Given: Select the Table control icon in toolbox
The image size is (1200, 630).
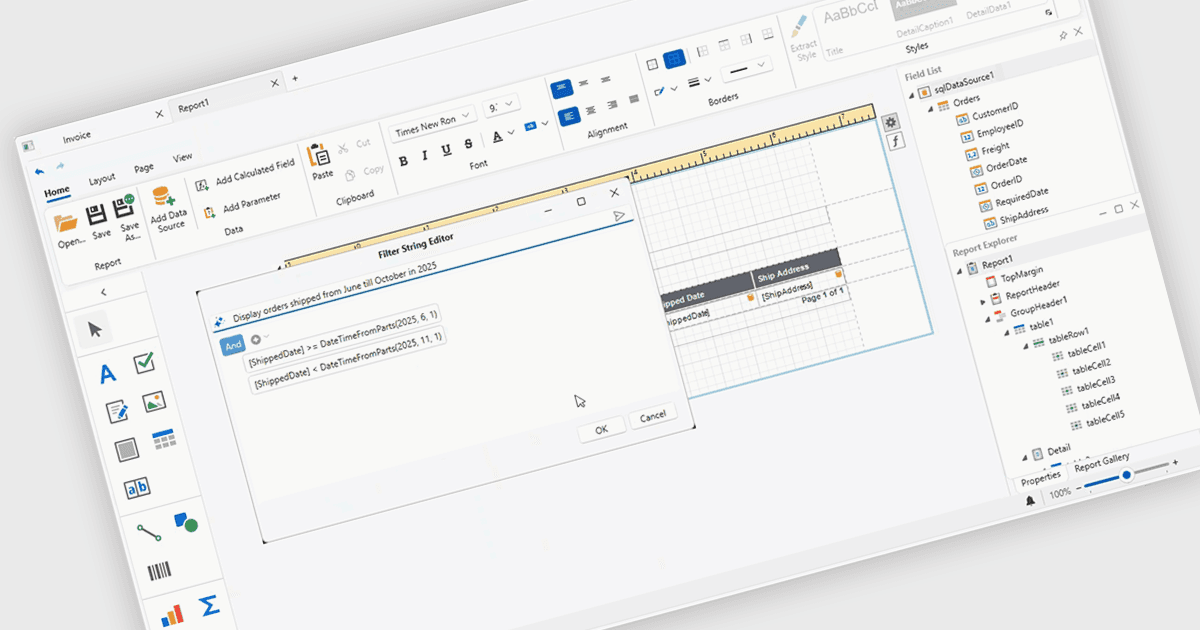Looking at the screenshot, I should pos(164,439).
